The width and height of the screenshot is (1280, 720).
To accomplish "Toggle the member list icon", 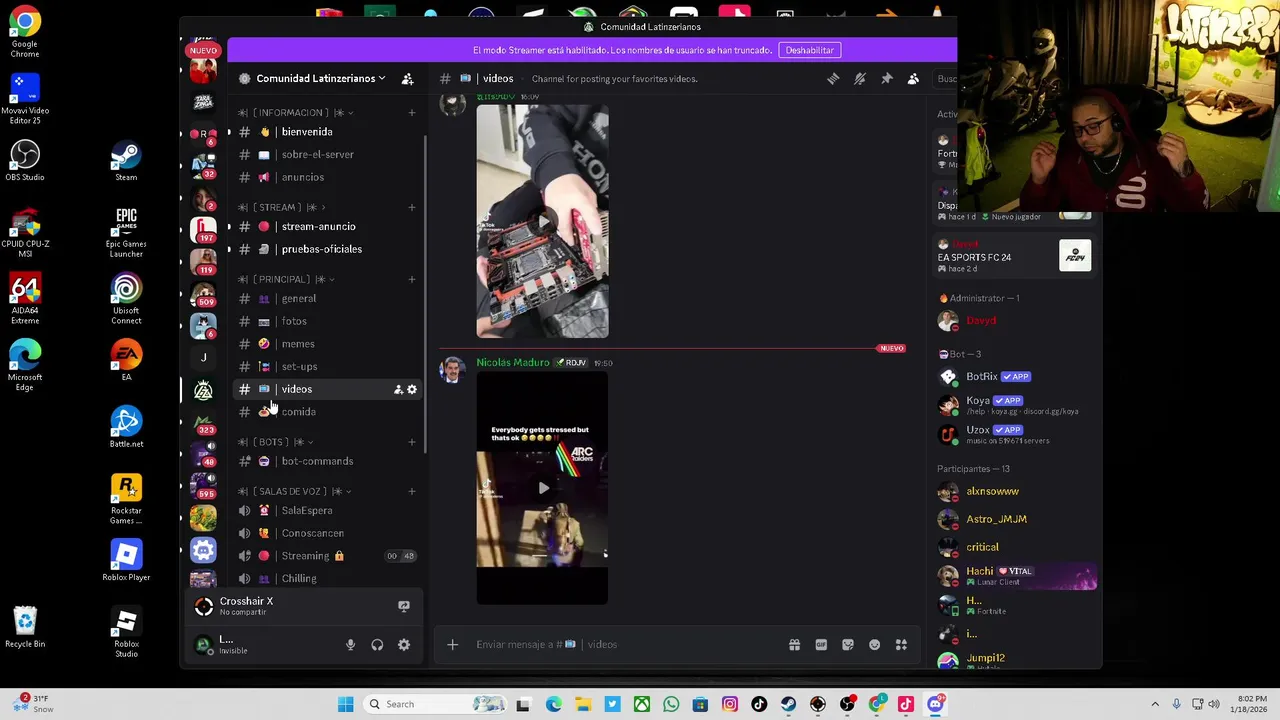I will click(913, 79).
